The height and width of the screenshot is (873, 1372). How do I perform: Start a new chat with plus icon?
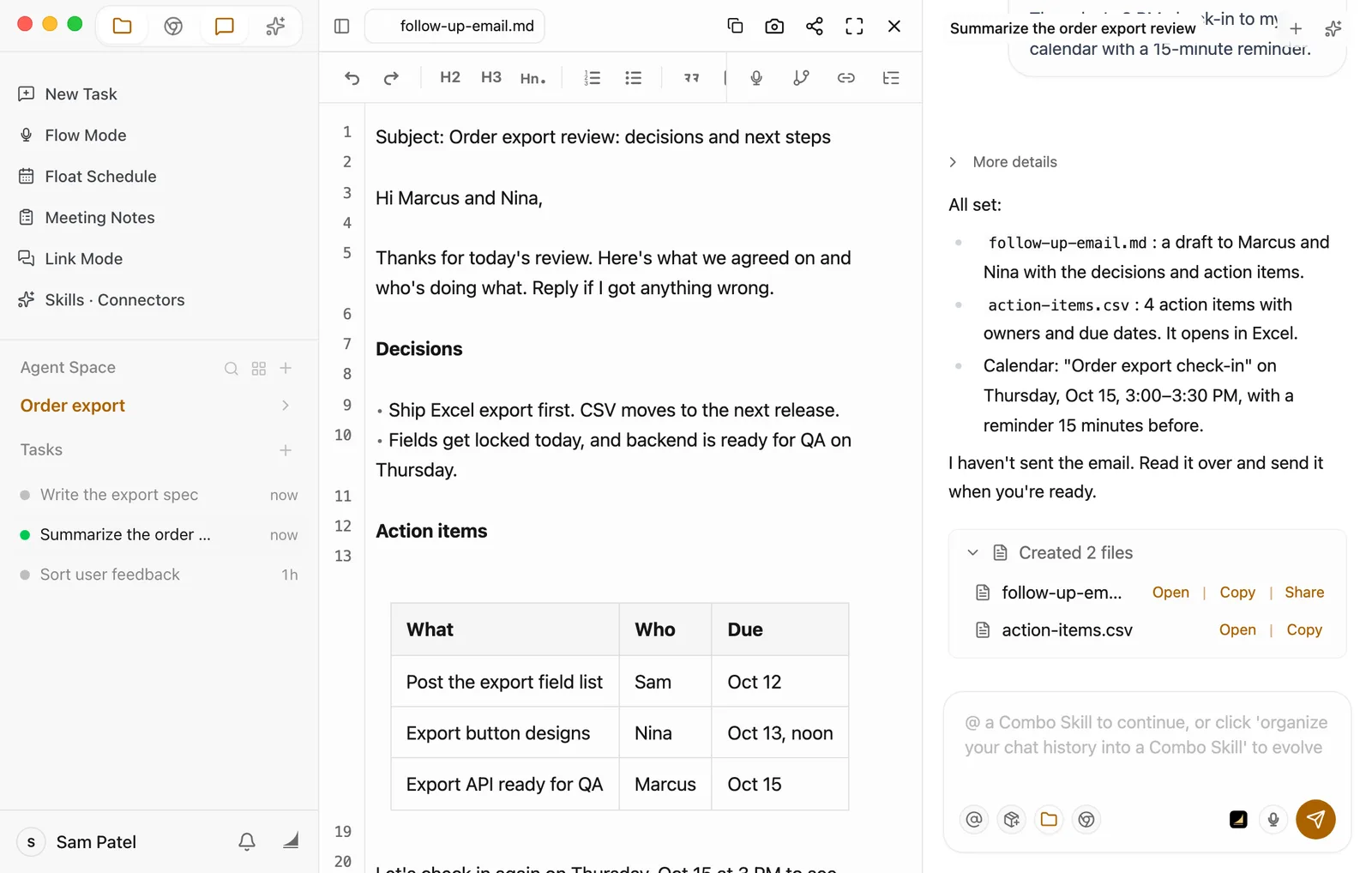(1296, 28)
